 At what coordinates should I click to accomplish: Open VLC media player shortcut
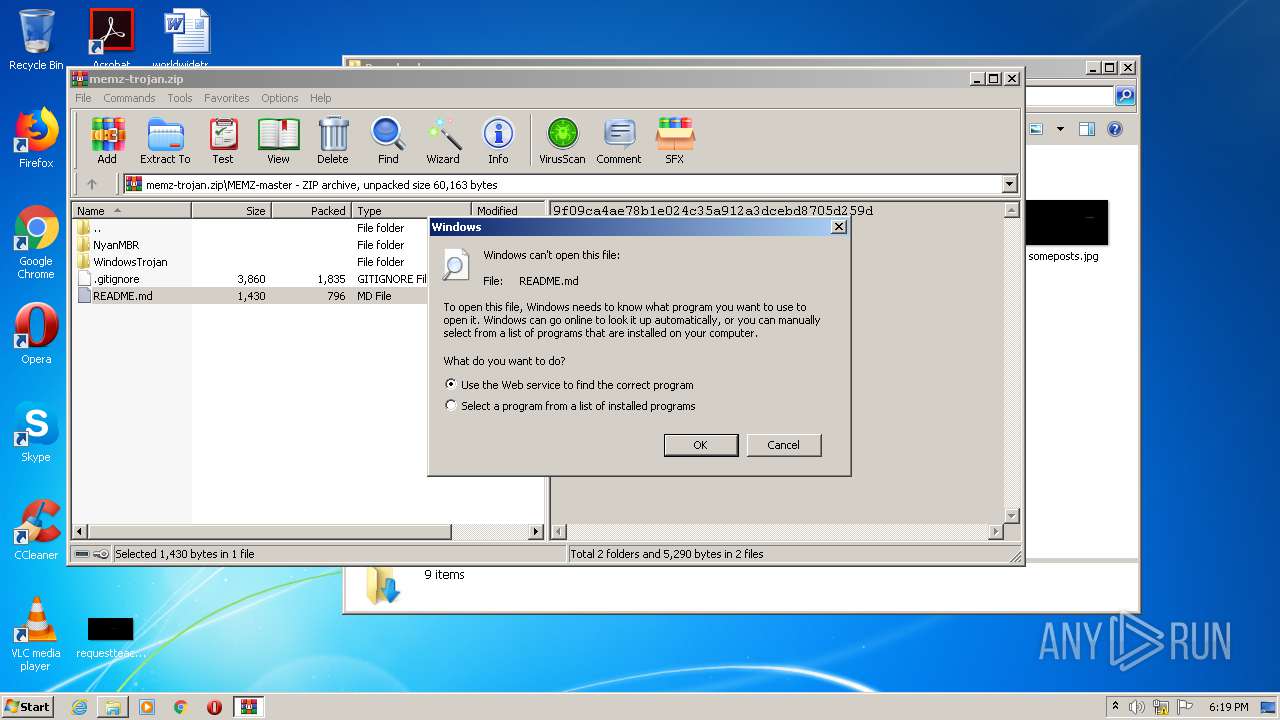click(x=36, y=634)
